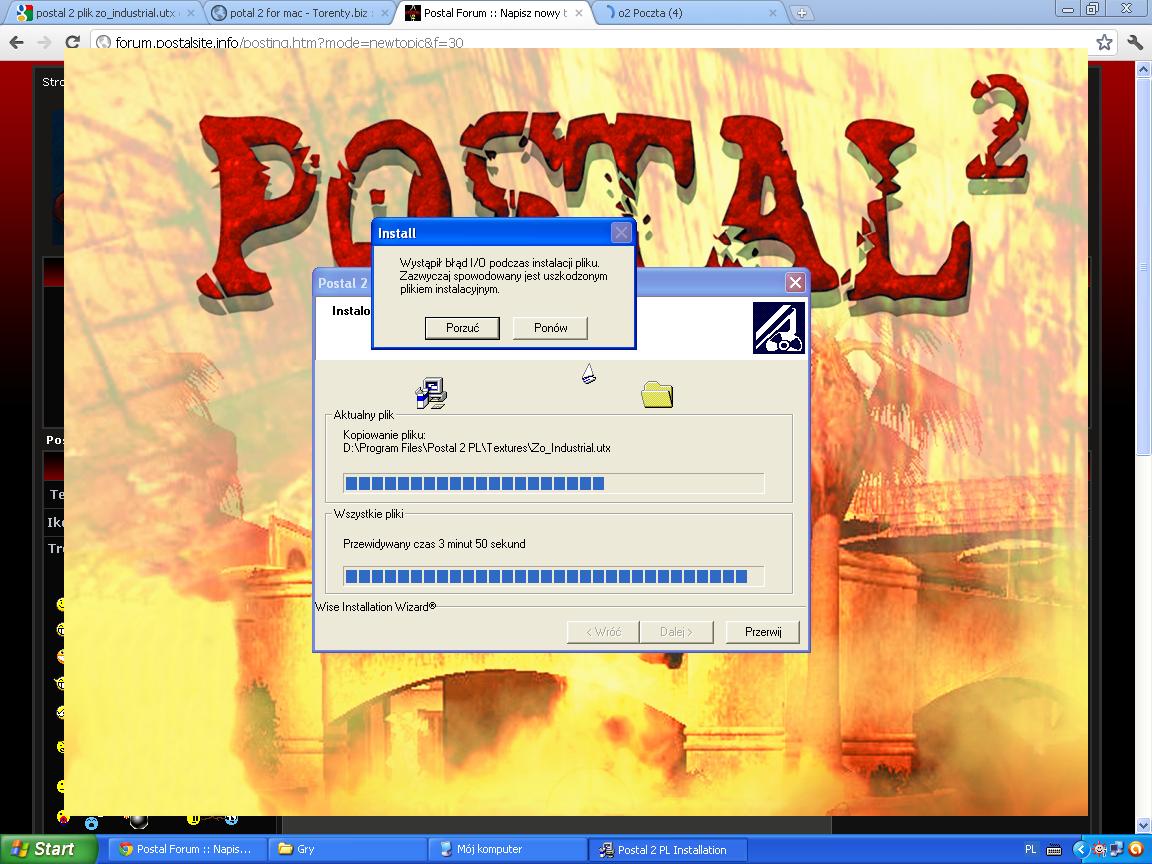This screenshot has height=864, width=1152.
Task: Close the 'postal 2 plik zo_industrial.utx' tab
Action: tap(190, 13)
